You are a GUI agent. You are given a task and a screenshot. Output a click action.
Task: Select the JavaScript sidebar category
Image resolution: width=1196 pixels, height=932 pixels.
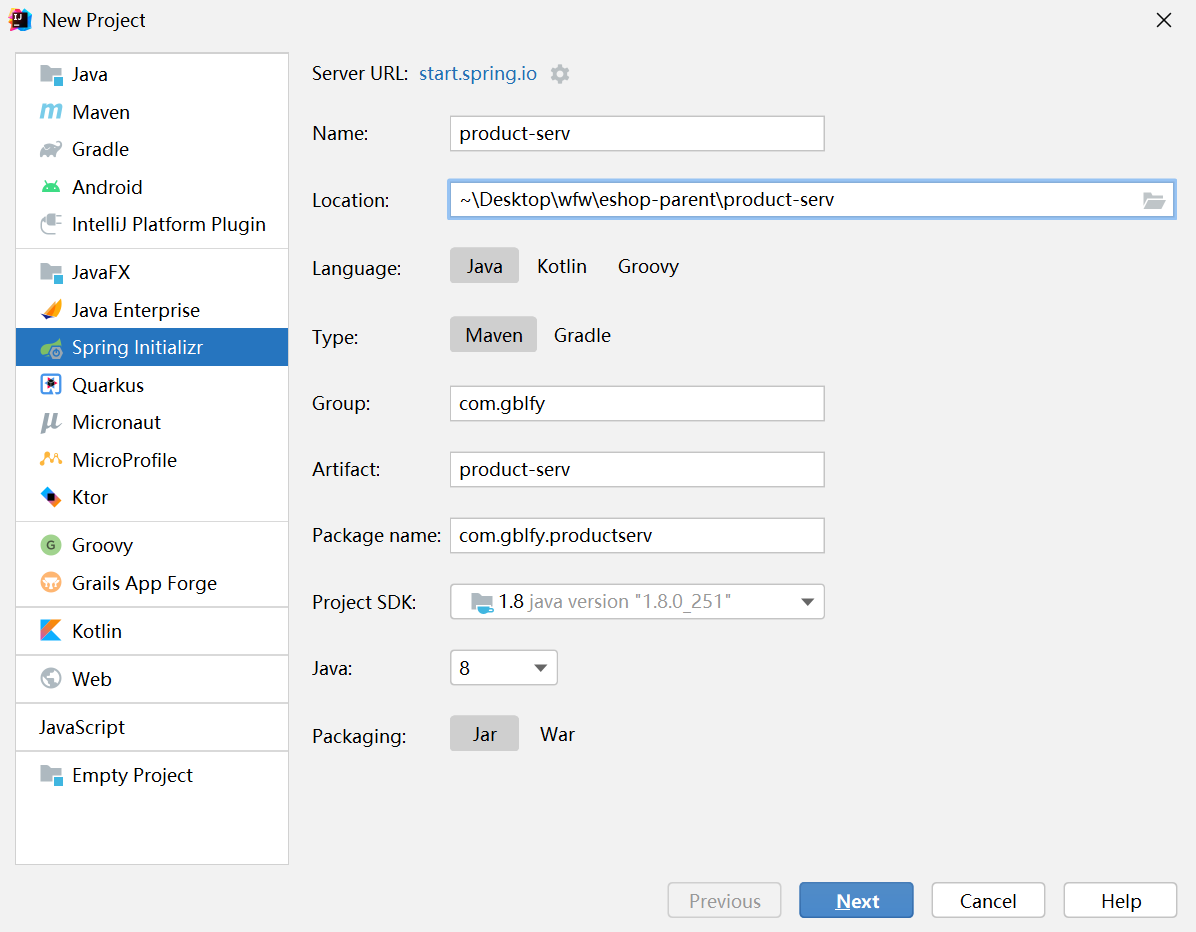pos(82,728)
